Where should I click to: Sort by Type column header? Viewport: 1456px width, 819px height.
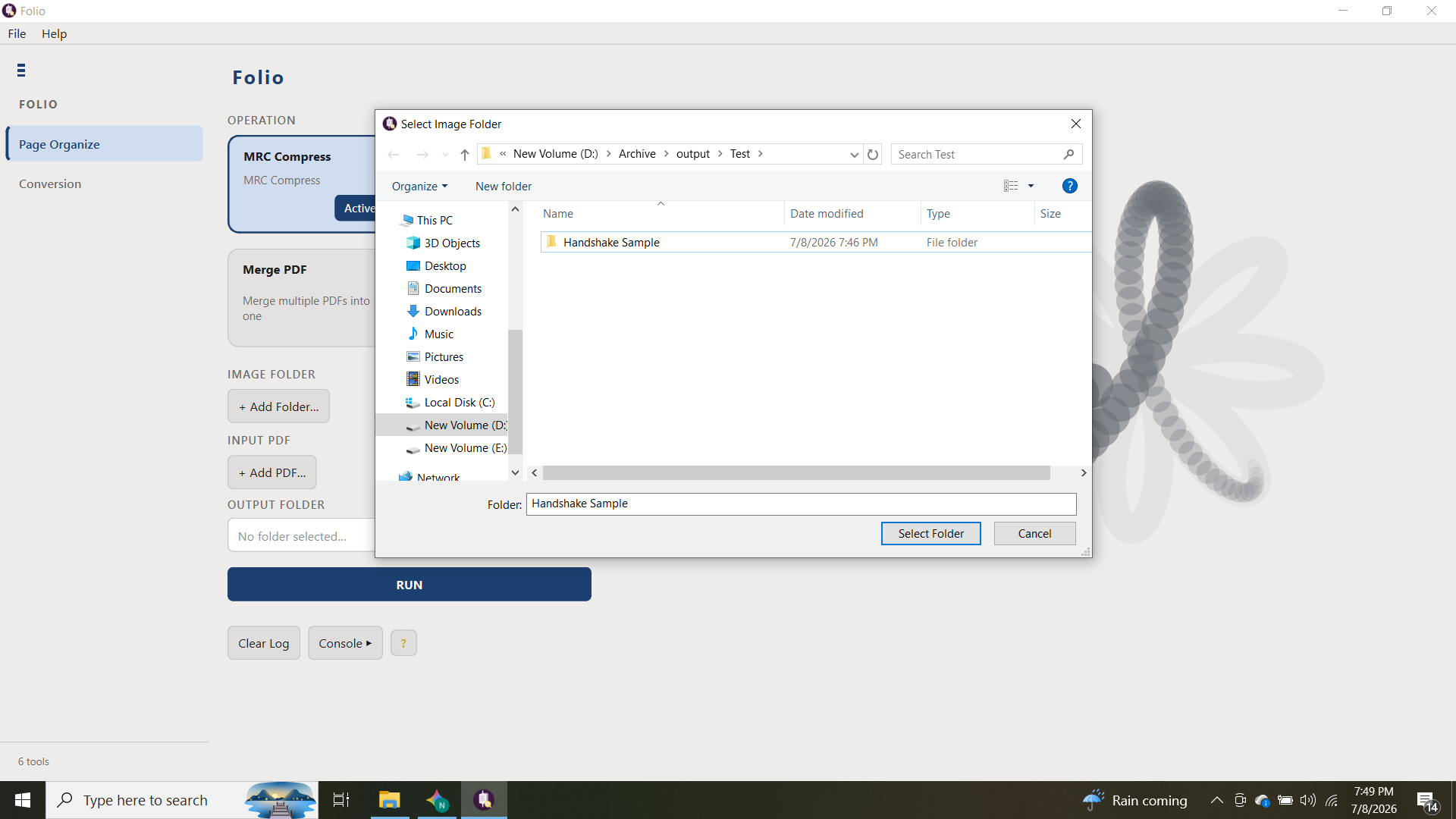coord(977,214)
